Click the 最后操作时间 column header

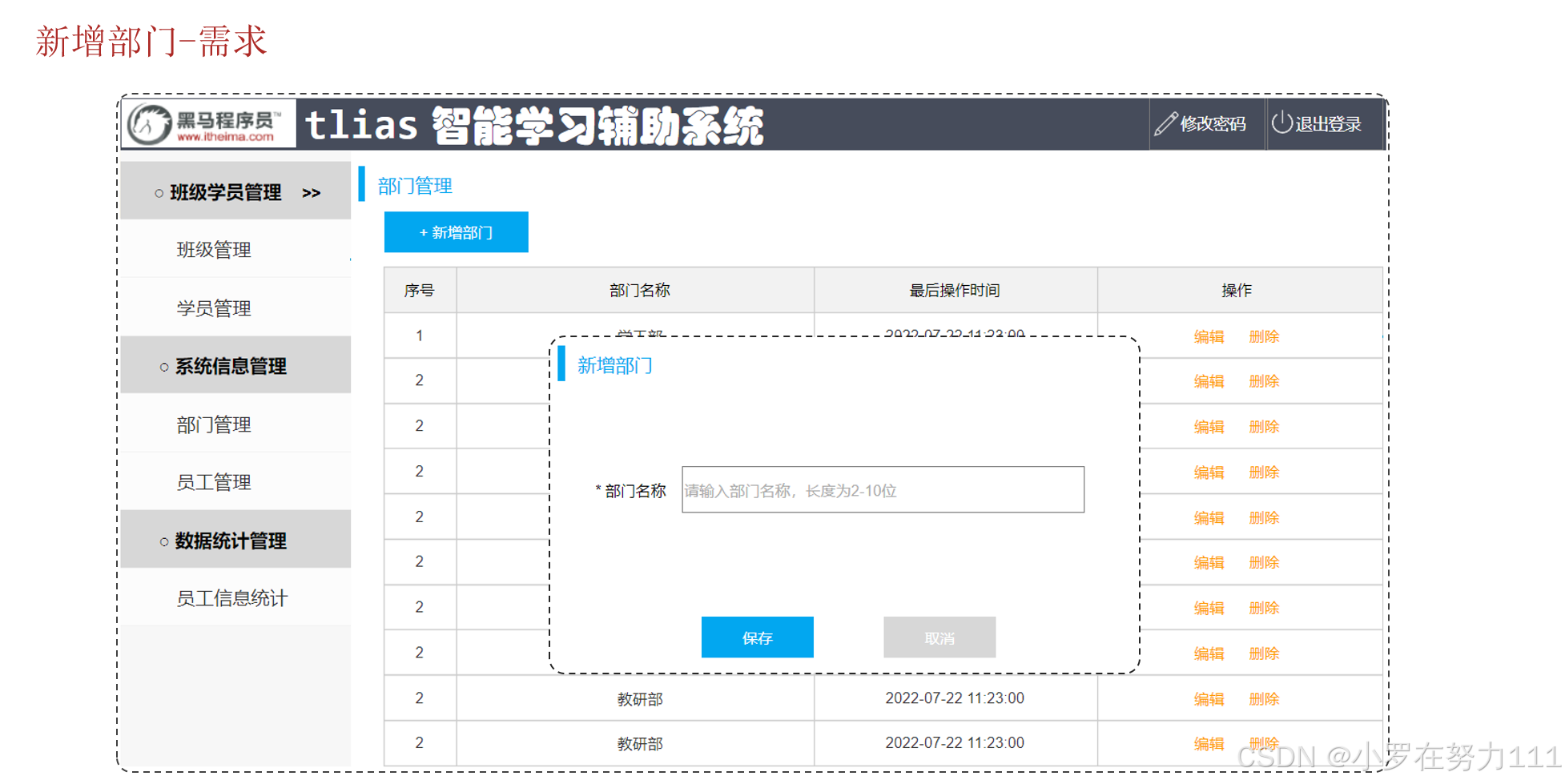(x=955, y=290)
